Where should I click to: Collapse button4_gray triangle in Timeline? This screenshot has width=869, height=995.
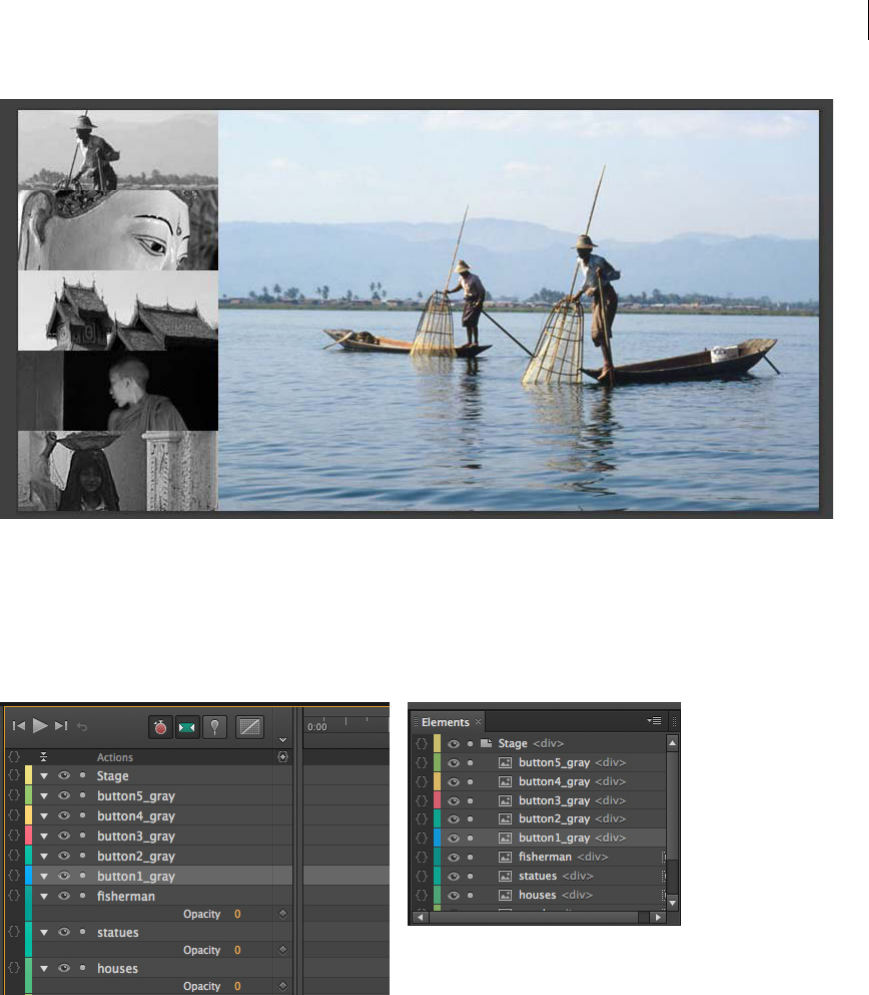pos(44,816)
